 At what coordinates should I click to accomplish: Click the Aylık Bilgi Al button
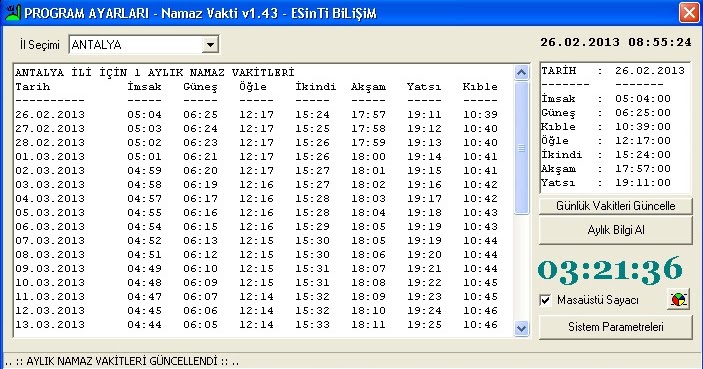pos(616,230)
